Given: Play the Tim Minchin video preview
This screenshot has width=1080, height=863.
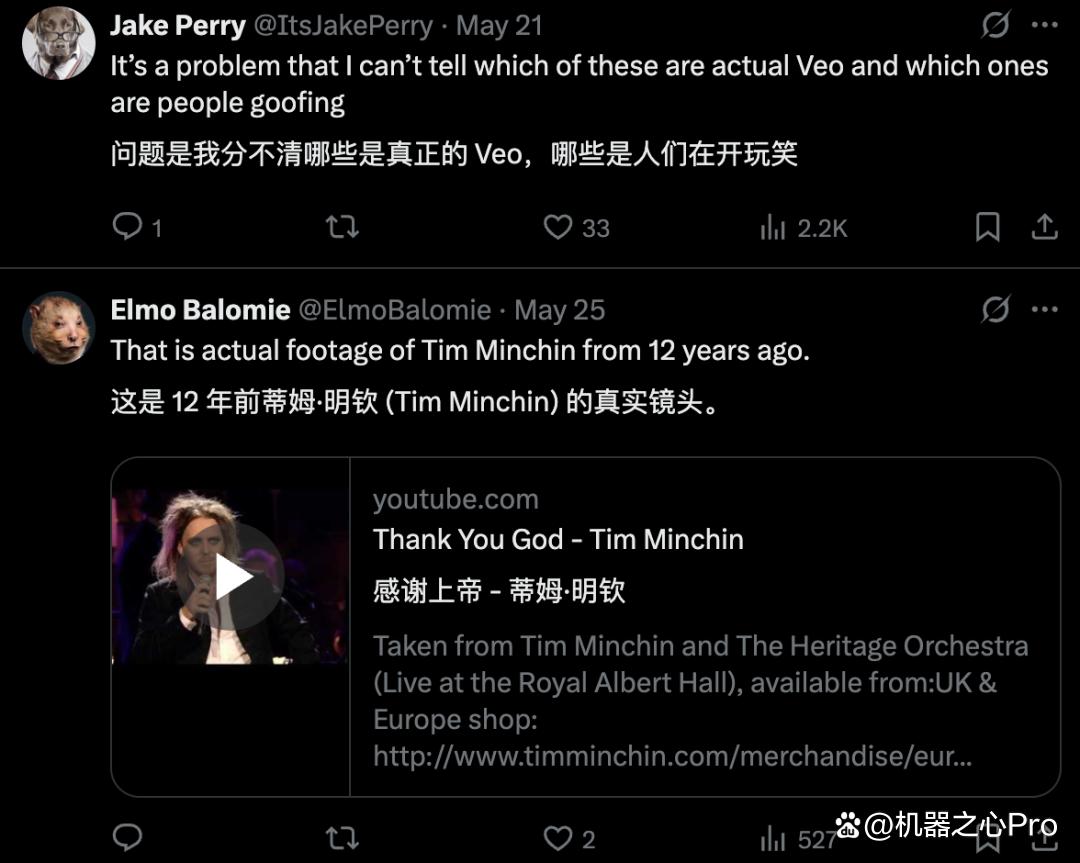Looking at the screenshot, I should pos(230,577).
